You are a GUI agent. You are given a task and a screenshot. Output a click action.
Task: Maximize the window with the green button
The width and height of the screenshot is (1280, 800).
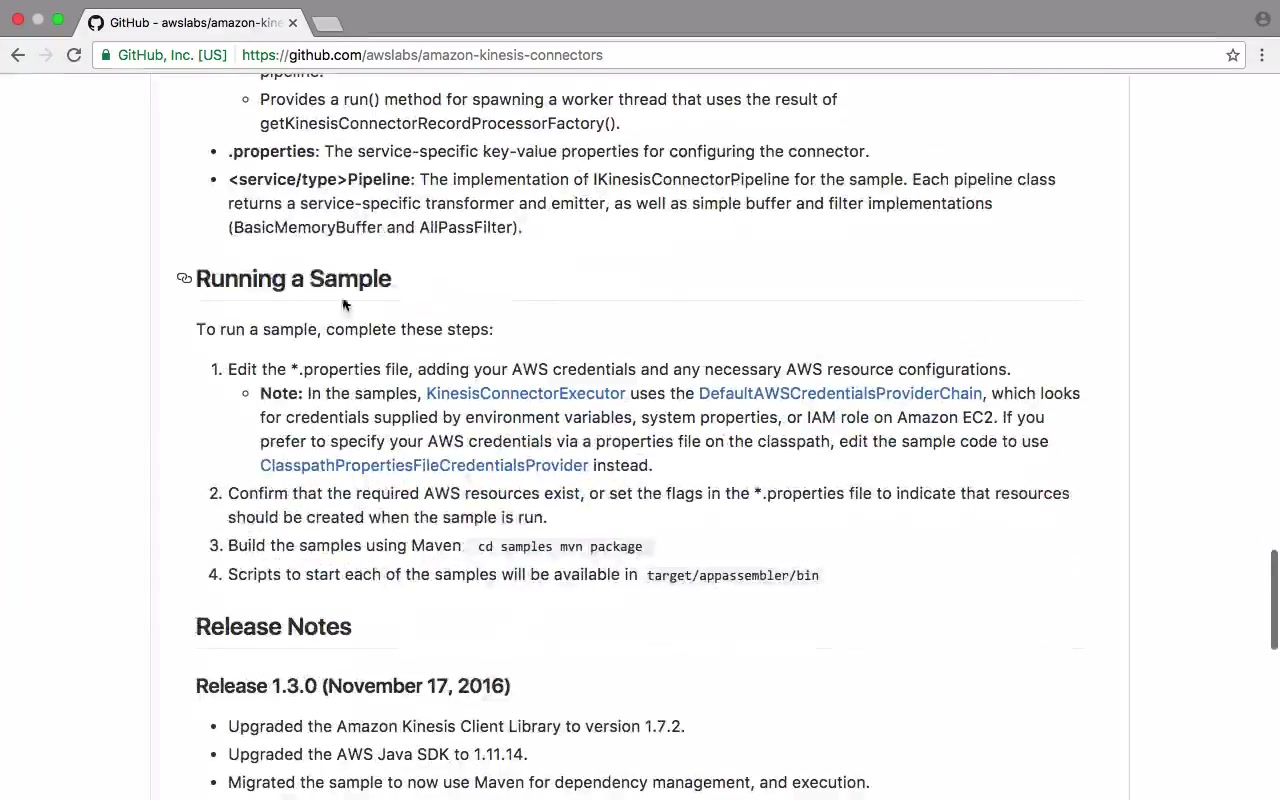(x=58, y=19)
